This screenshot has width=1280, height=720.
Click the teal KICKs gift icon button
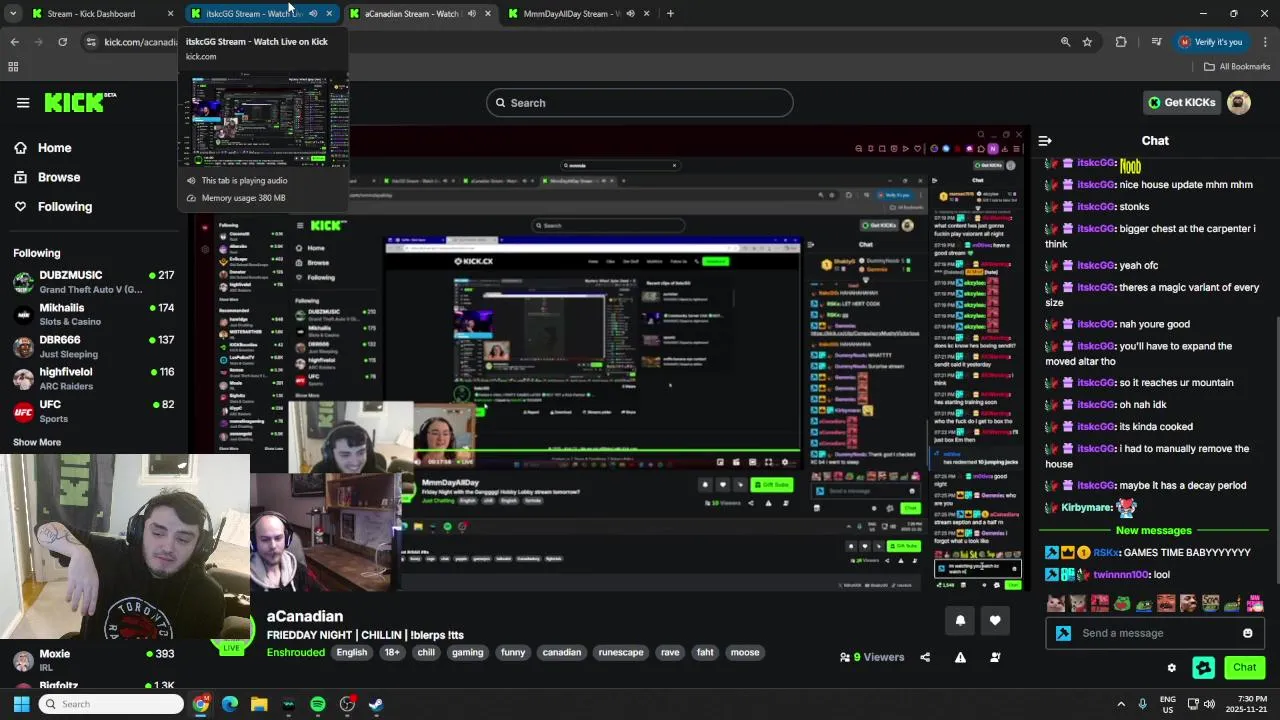pos(1204,668)
